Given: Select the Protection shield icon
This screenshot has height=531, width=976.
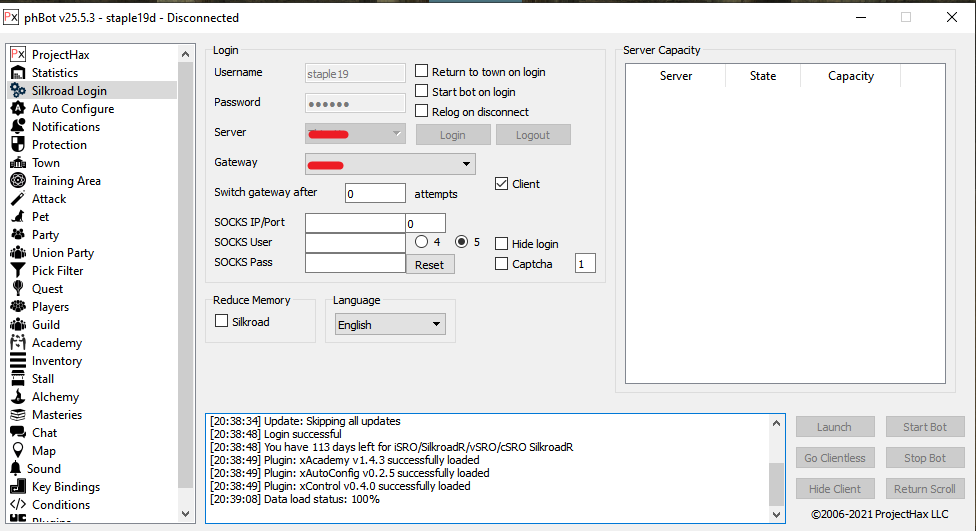Looking at the screenshot, I should (17, 145).
